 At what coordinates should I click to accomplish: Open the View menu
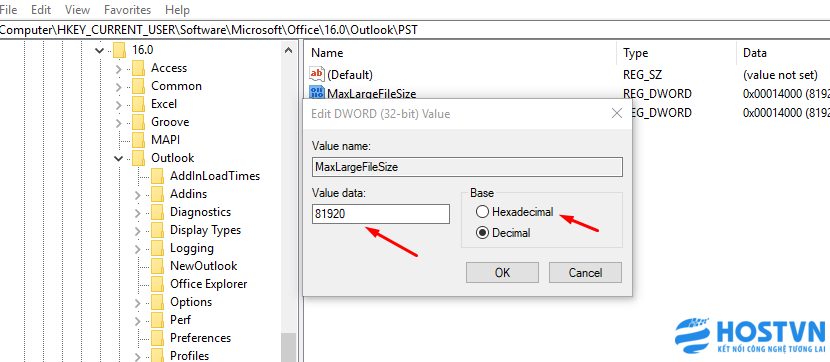pyautogui.click(x=77, y=10)
